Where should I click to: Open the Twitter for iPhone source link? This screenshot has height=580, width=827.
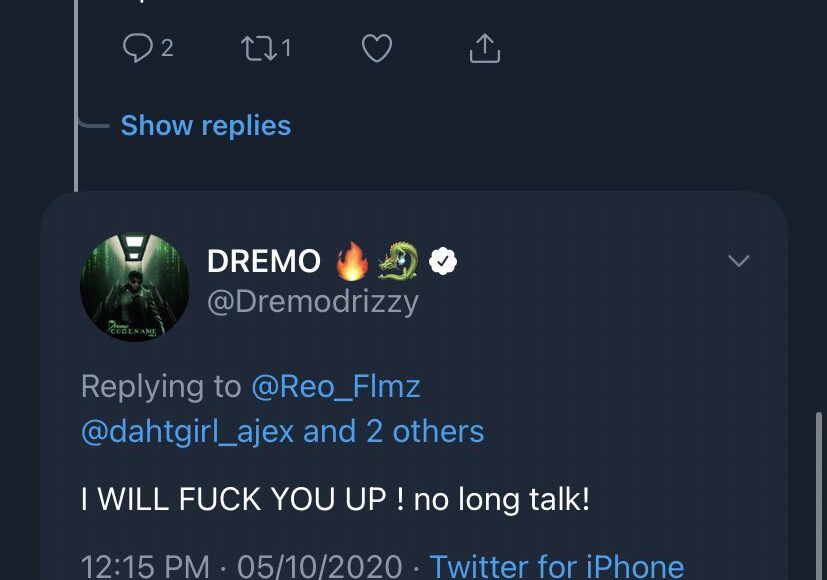click(557, 566)
